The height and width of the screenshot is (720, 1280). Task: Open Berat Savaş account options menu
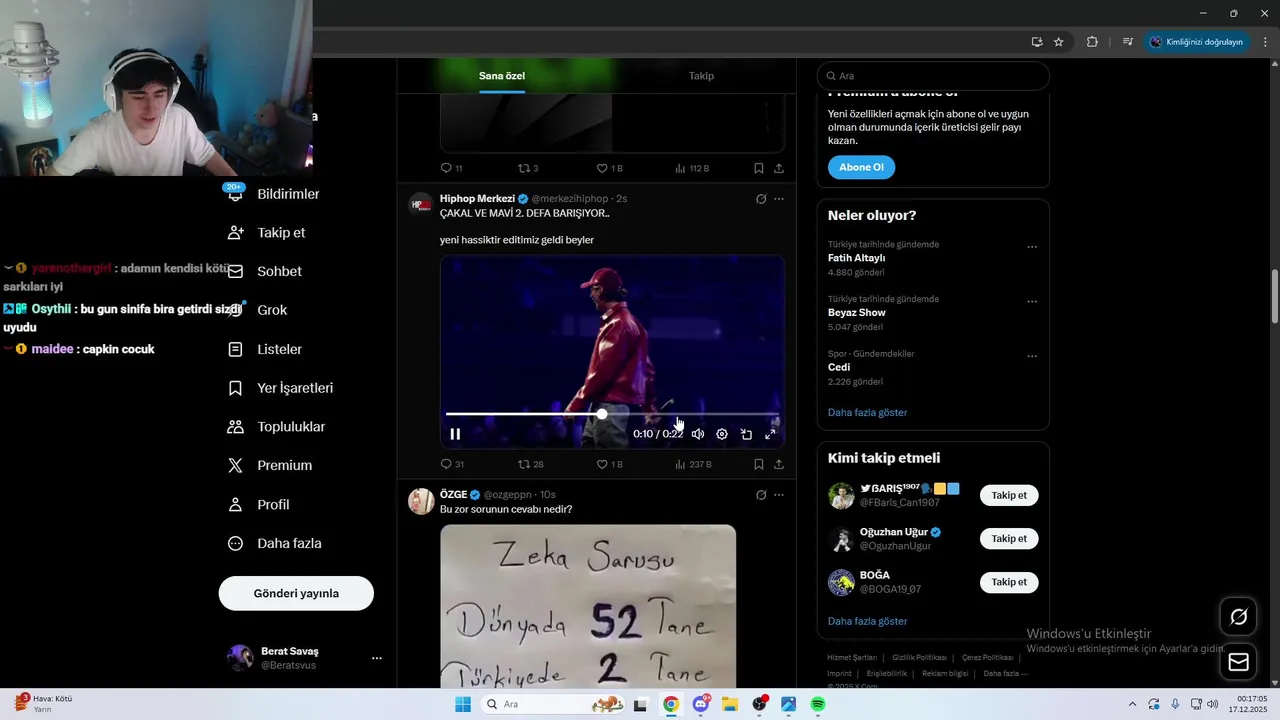pyautogui.click(x=377, y=658)
